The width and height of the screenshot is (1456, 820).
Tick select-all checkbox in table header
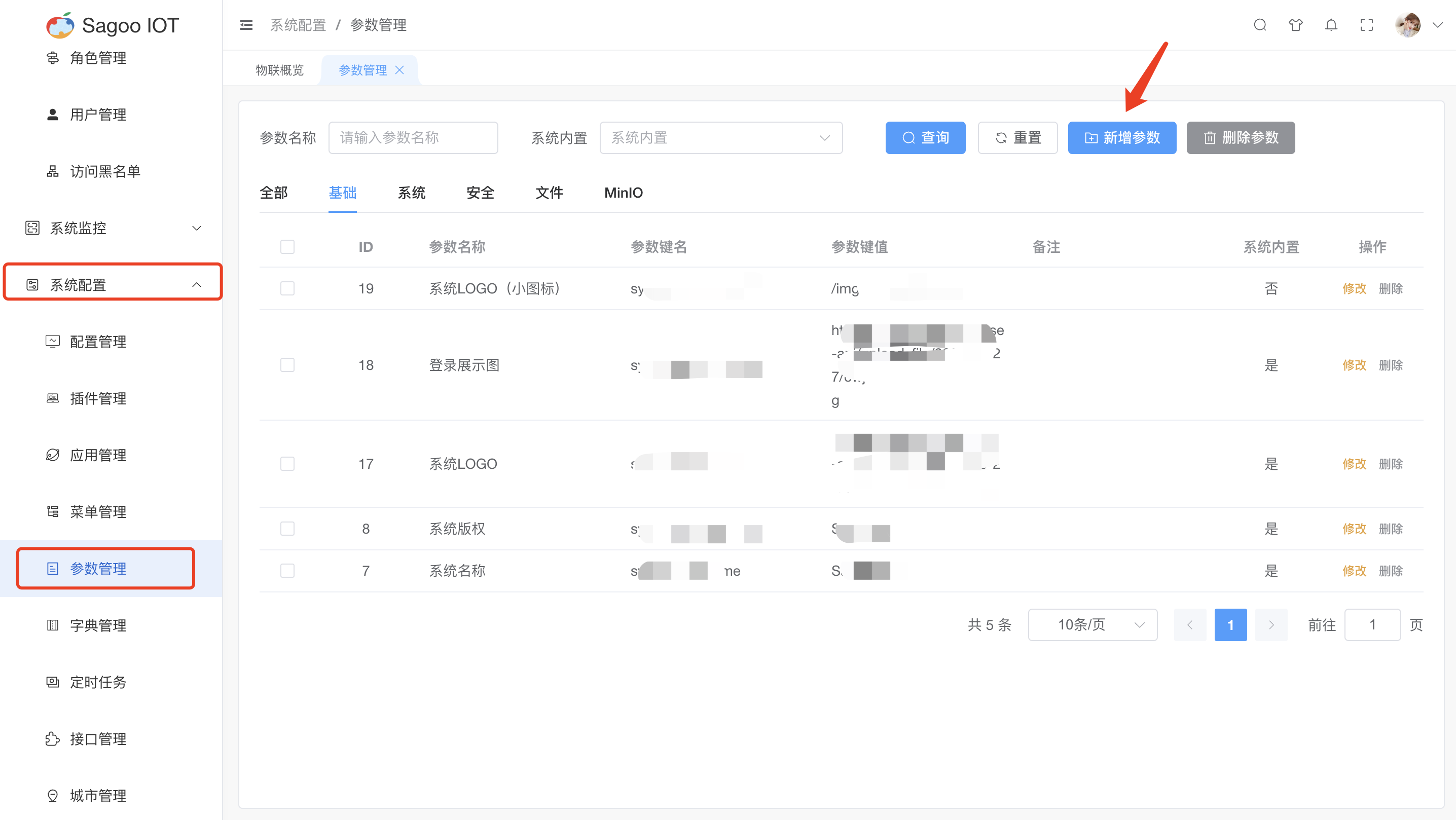[287, 247]
